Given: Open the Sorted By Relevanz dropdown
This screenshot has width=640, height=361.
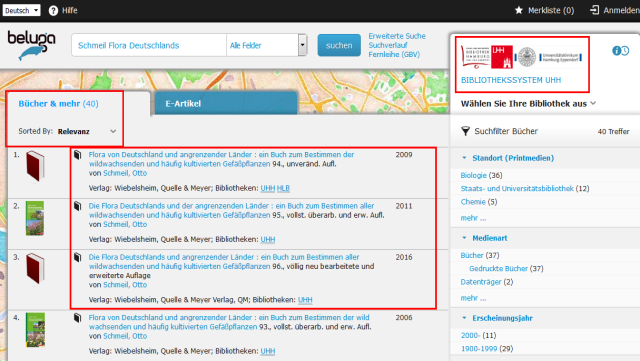Looking at the screenshot, I should coord(87,131).
